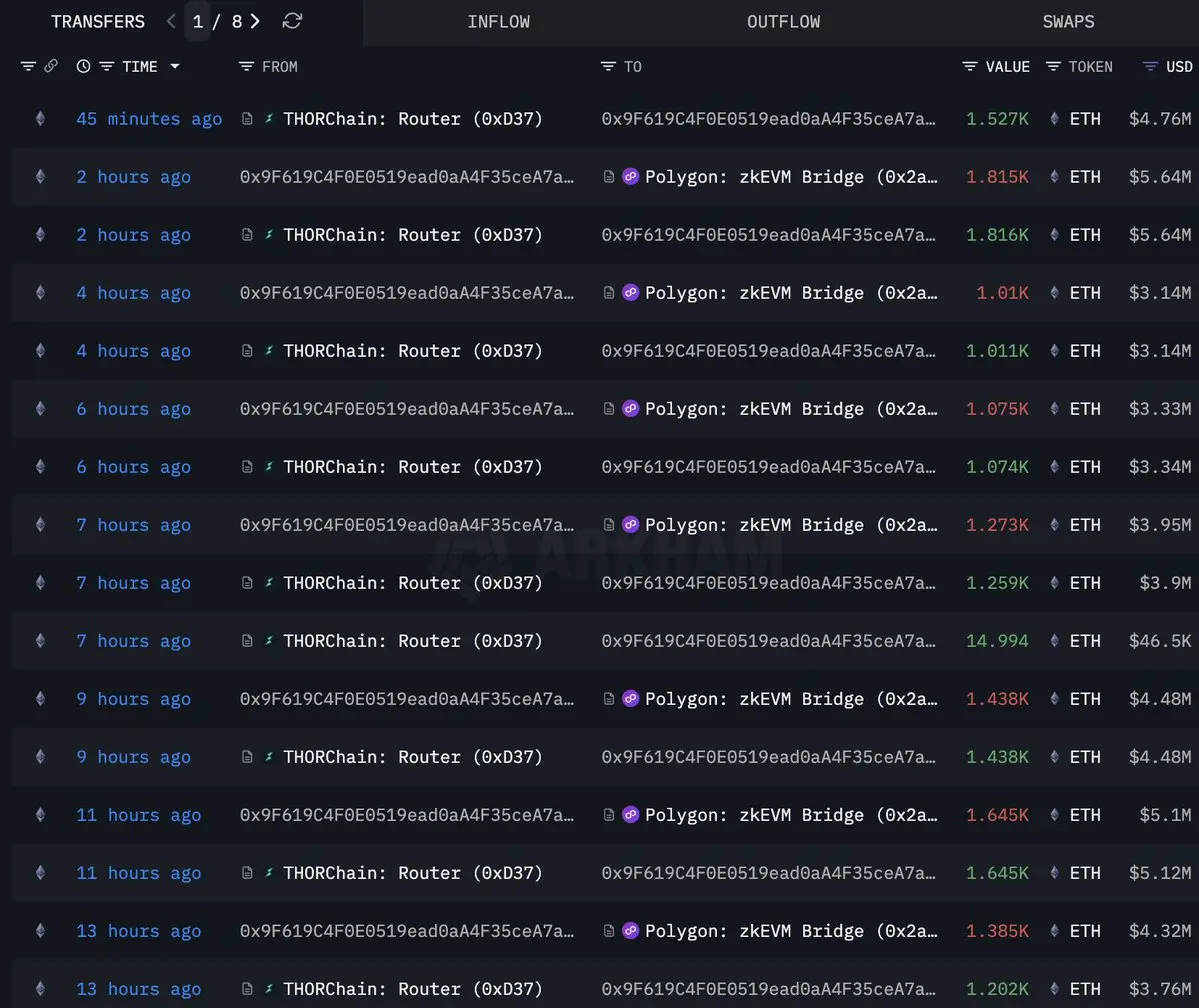Click Ethereum chain icon in the 1.259K row

[41, 584]
